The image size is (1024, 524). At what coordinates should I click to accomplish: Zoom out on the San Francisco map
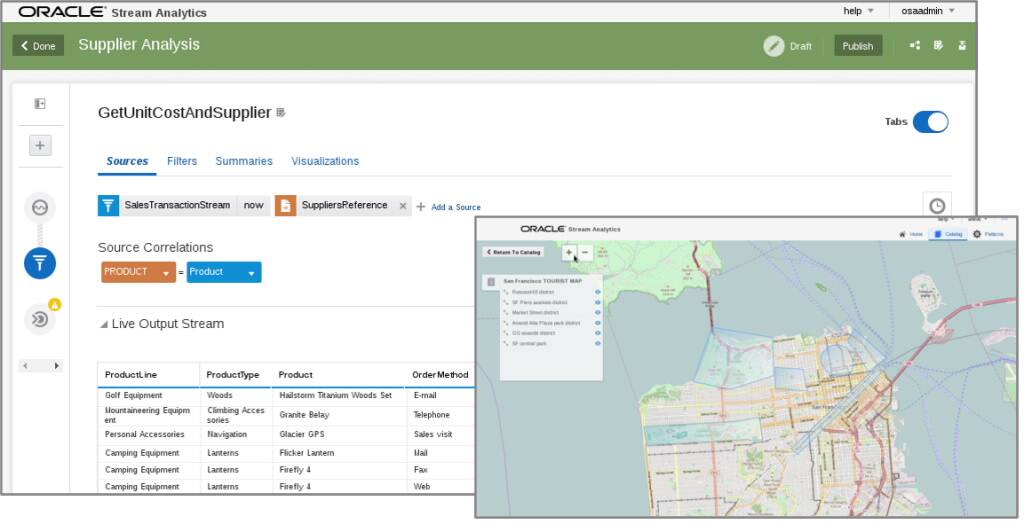click(586, 253)
